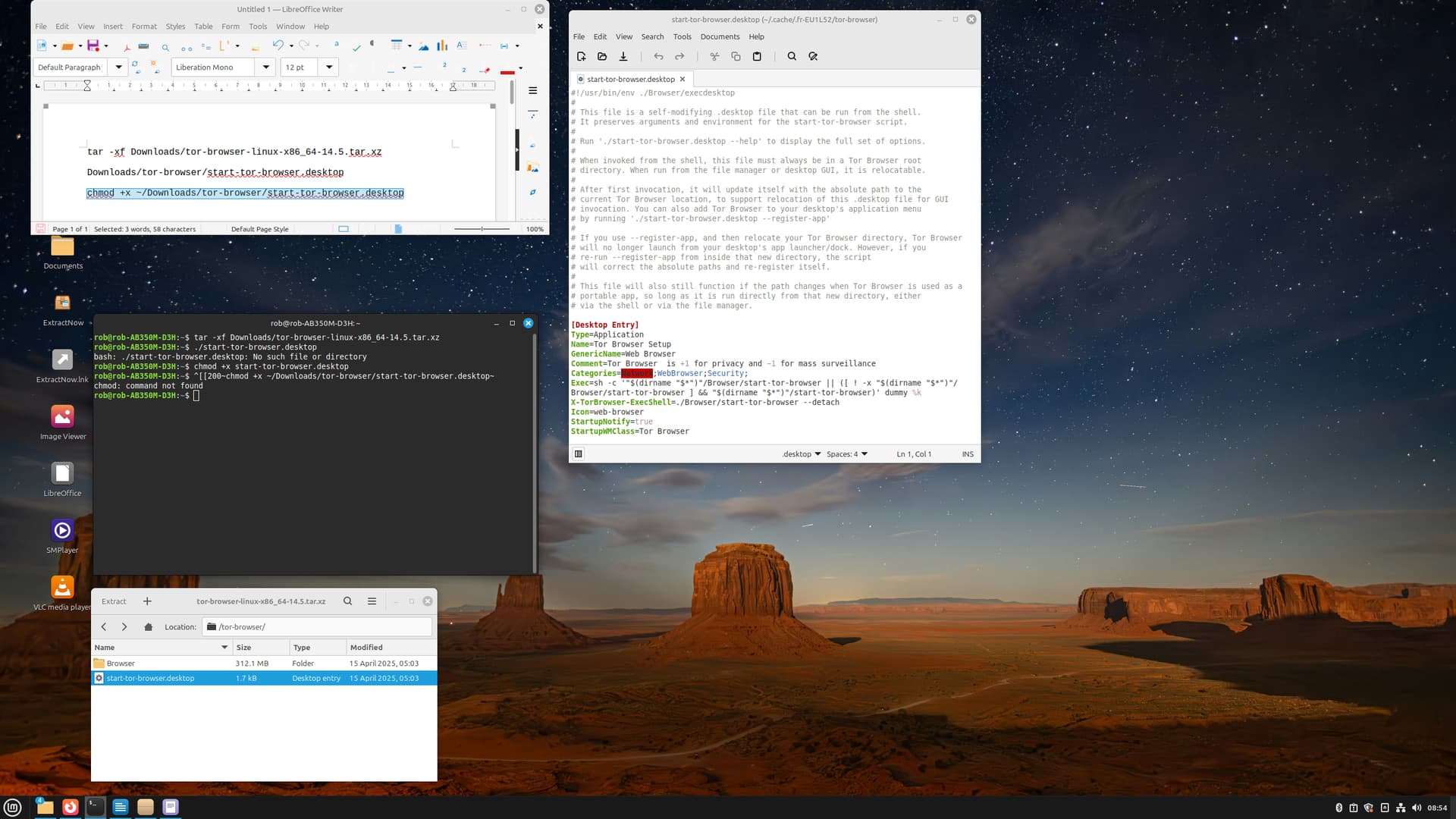Click Find and replace icon in text editor
Screen dimensions: 1456x819
813,56
